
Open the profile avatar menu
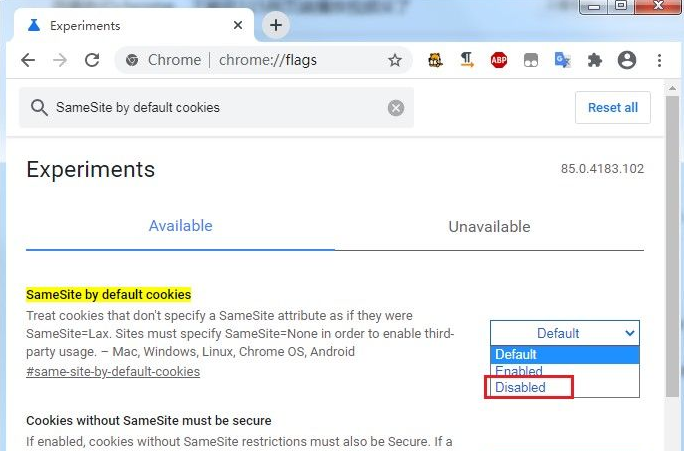pyautogui.click(x=626, y=60)
